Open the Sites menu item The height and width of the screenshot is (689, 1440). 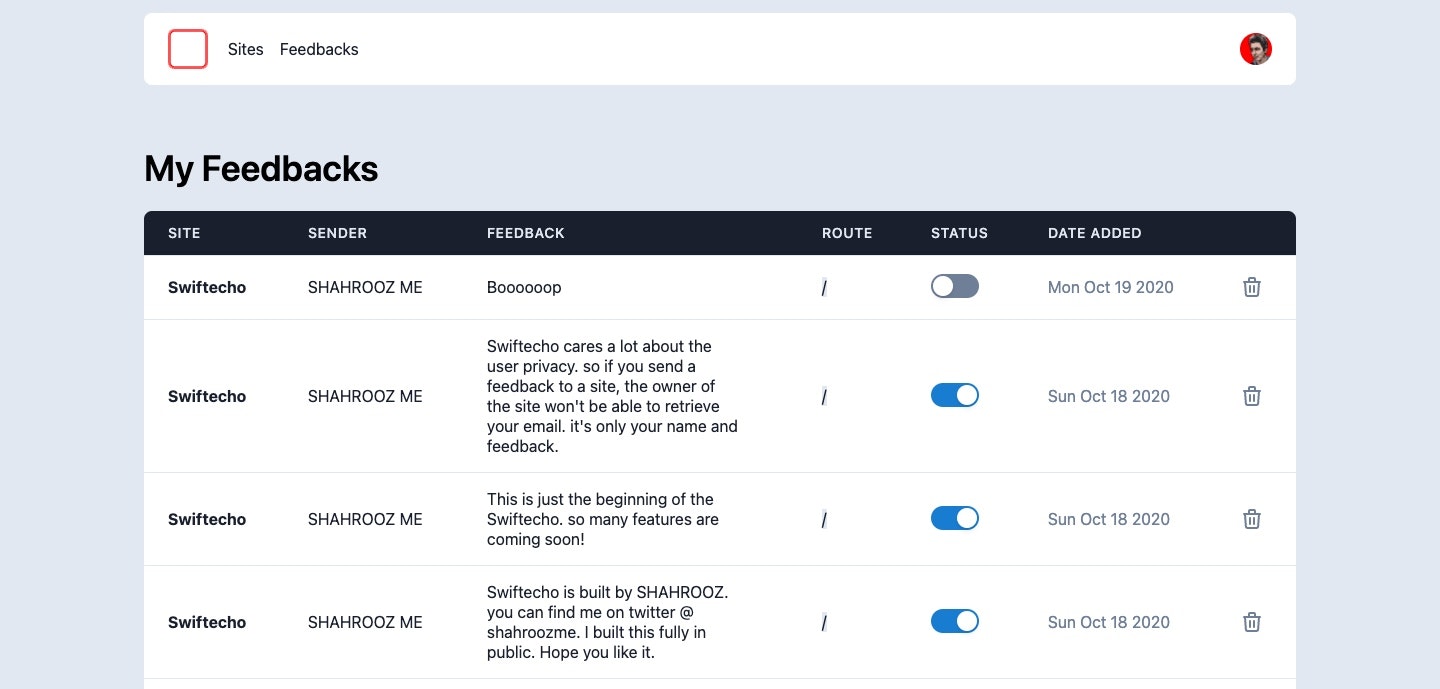(245, 49)
